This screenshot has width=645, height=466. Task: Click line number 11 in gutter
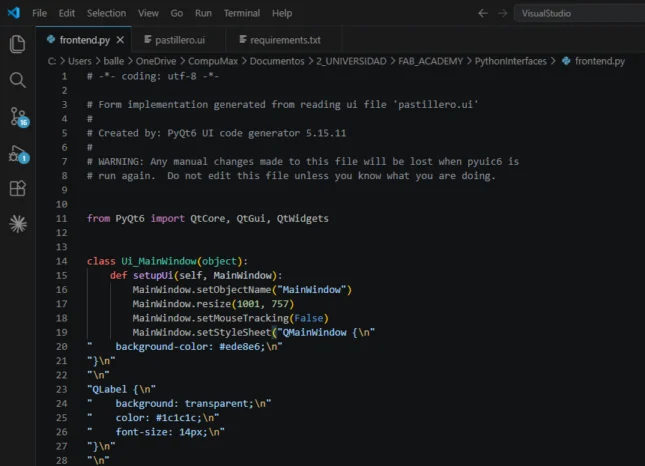62,218
